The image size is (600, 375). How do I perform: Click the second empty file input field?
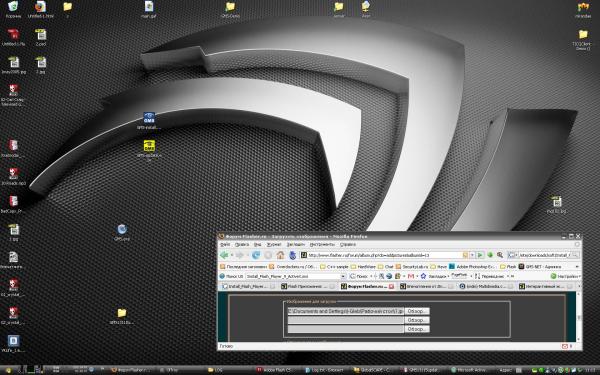[346, 320]
